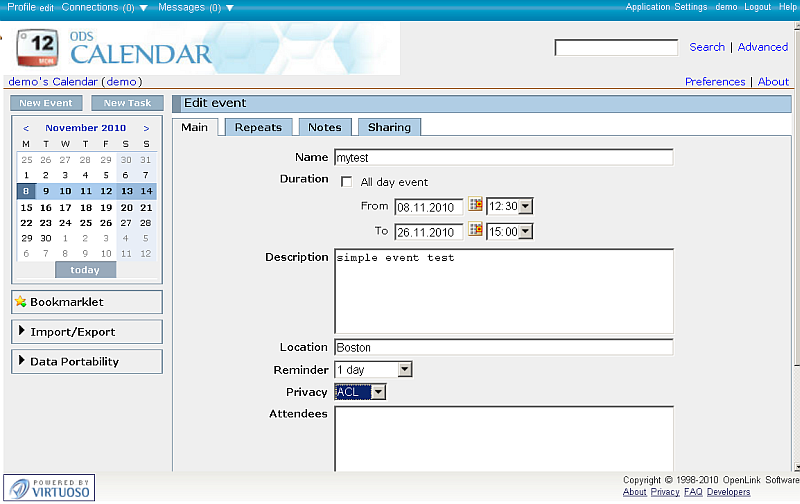Switch to the Sharing tab
Screen dimensions: 800x504
tap(389, 127)
